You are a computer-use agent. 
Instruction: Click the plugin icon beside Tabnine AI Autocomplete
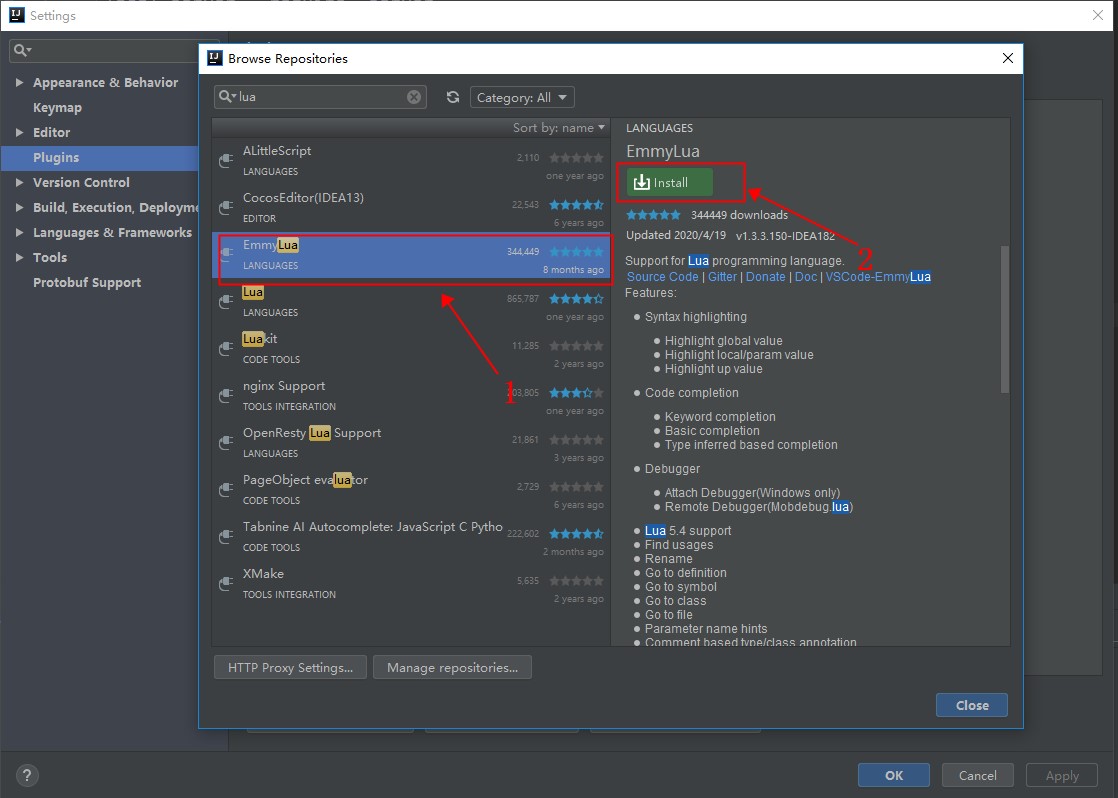point(226,537)
